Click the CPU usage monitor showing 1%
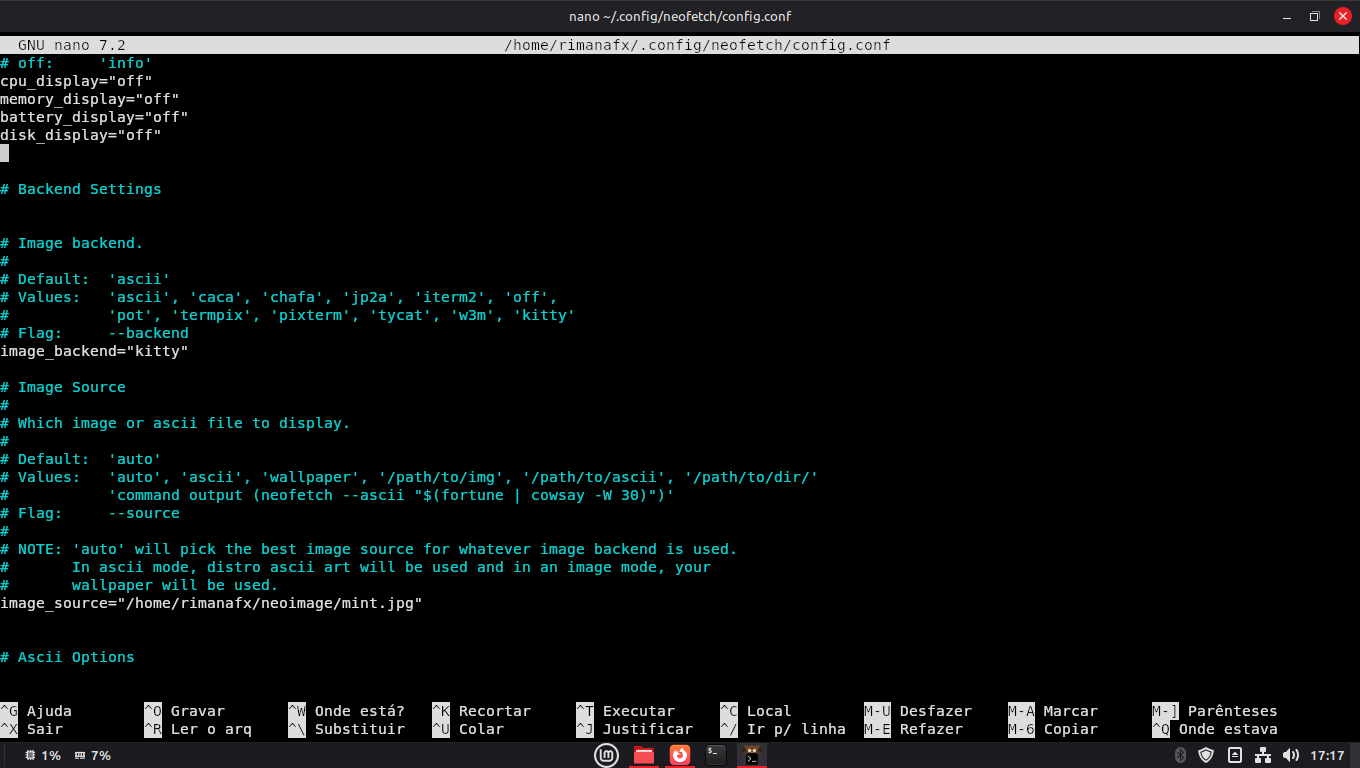 tap(43, 755)
